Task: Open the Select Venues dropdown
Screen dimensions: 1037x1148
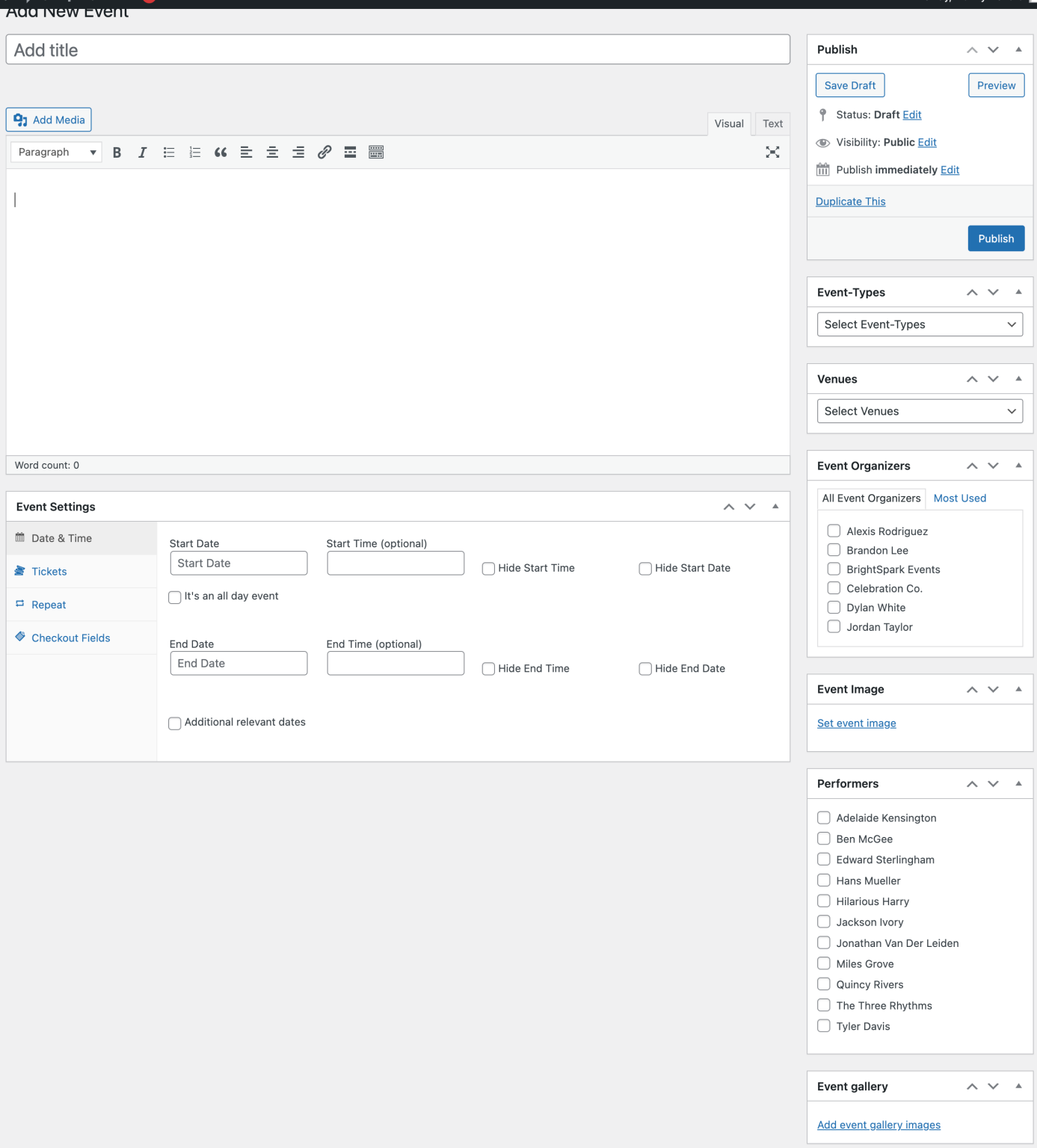Action: pyautogui.click(x=919, y=410)
